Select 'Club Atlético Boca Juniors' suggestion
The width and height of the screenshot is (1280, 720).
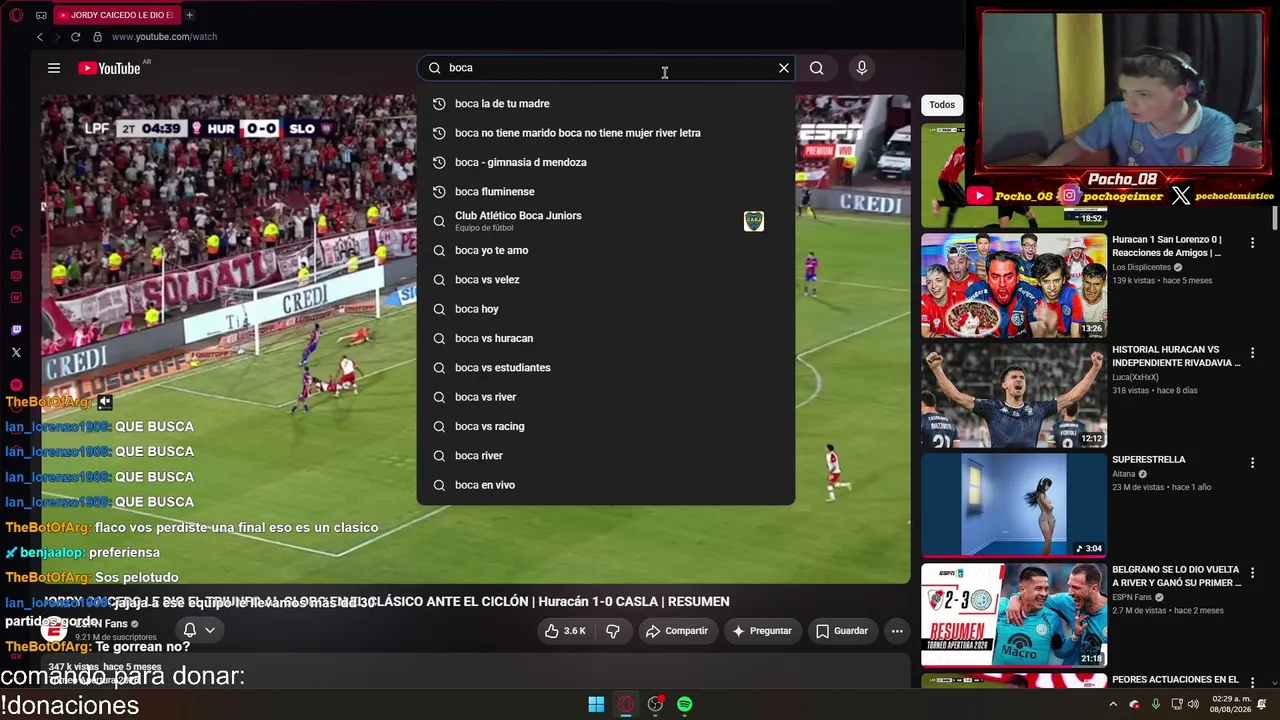pyautogui.click(x=606, y=221)
